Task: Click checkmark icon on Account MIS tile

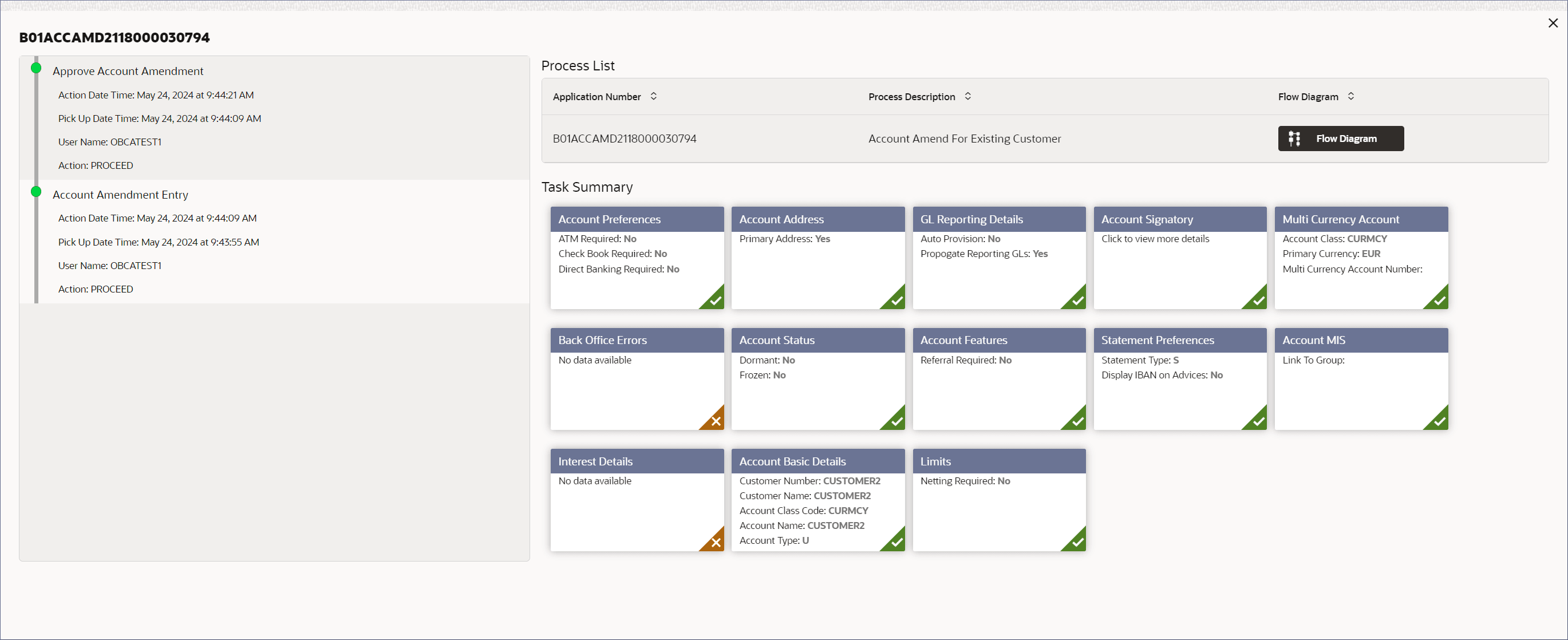Action: pyautogui.click(x=1439, y=421)
